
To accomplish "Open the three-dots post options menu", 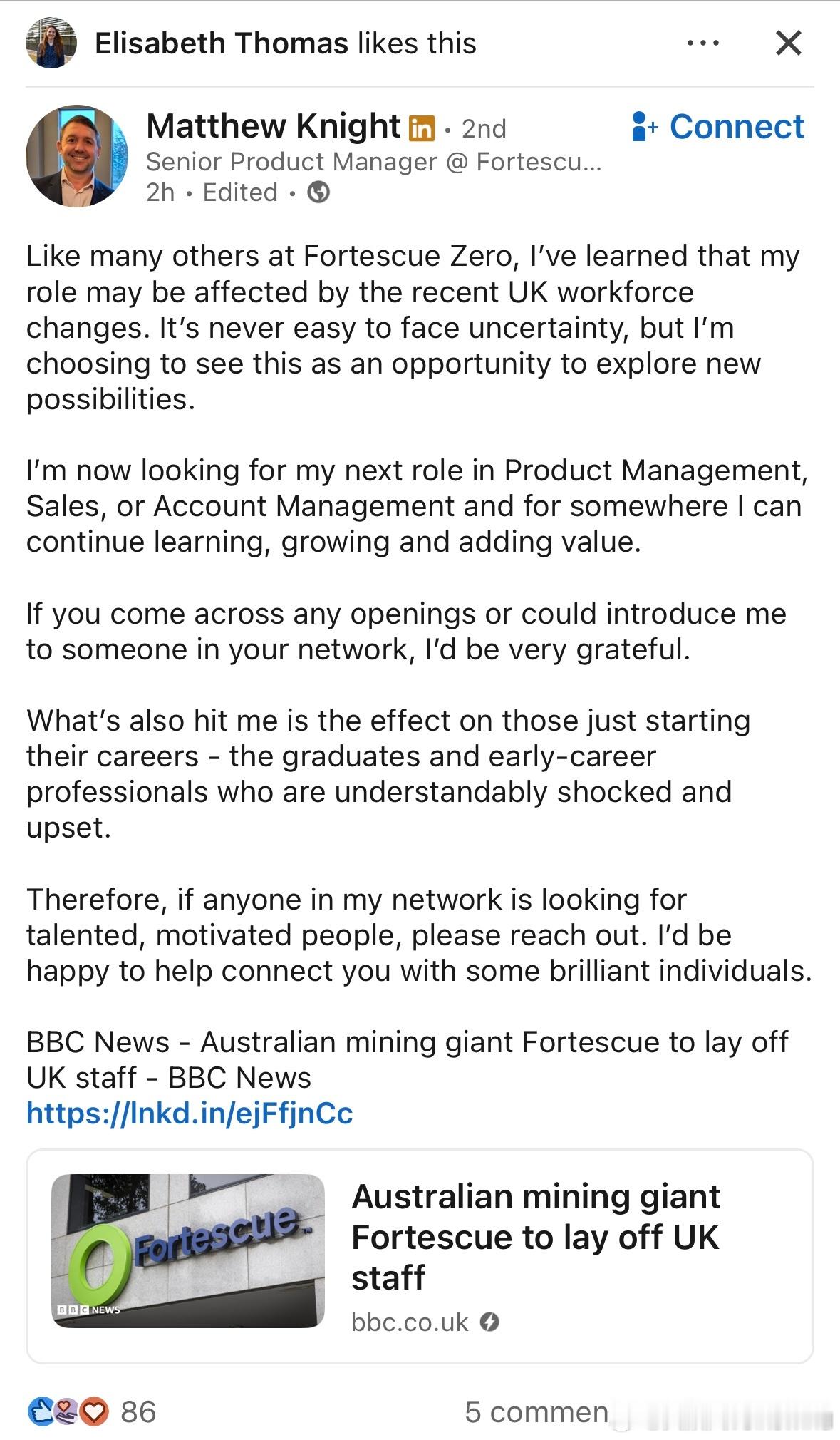I will click(702, 43).
